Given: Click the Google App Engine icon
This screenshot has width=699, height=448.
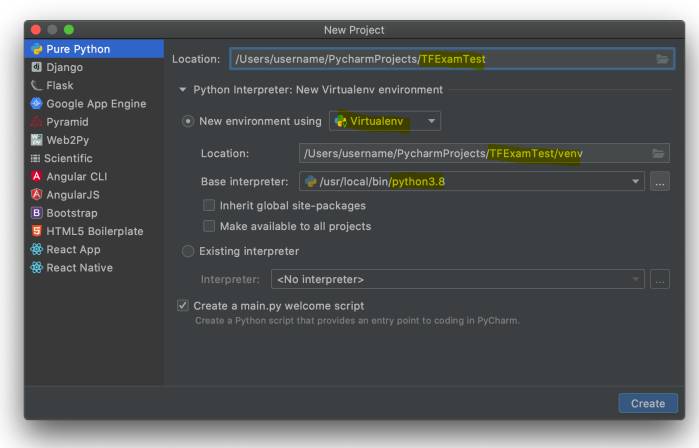Looking at the screenshot, I should tap(37, 103).
